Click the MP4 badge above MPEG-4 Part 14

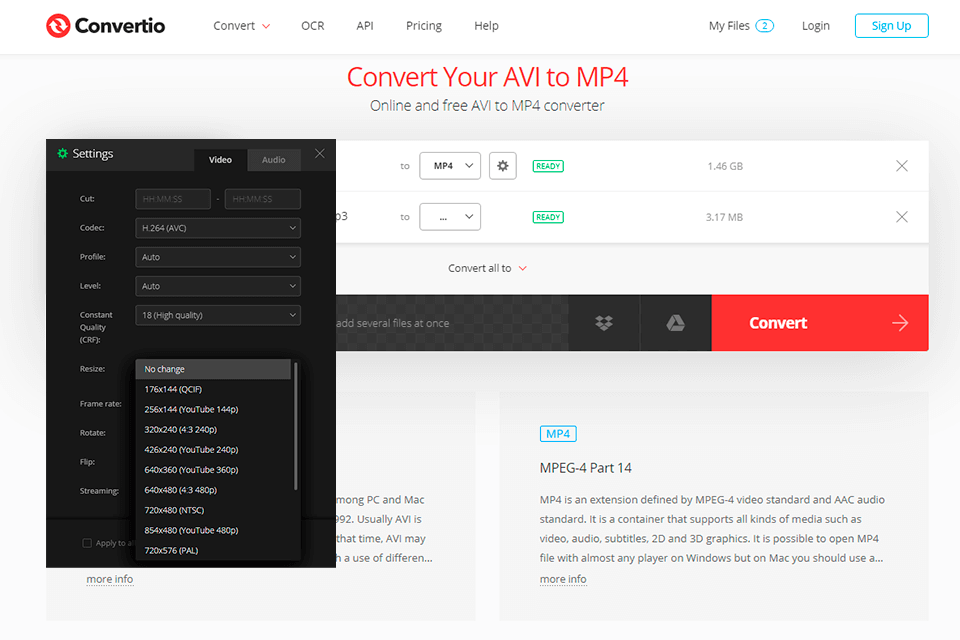[558, 433]
